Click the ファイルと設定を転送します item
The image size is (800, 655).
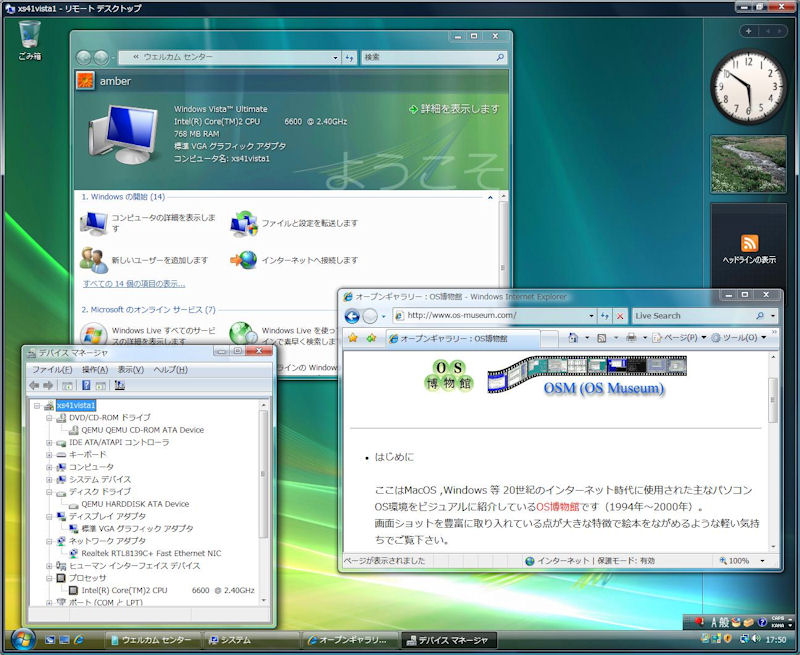(294, 223)
